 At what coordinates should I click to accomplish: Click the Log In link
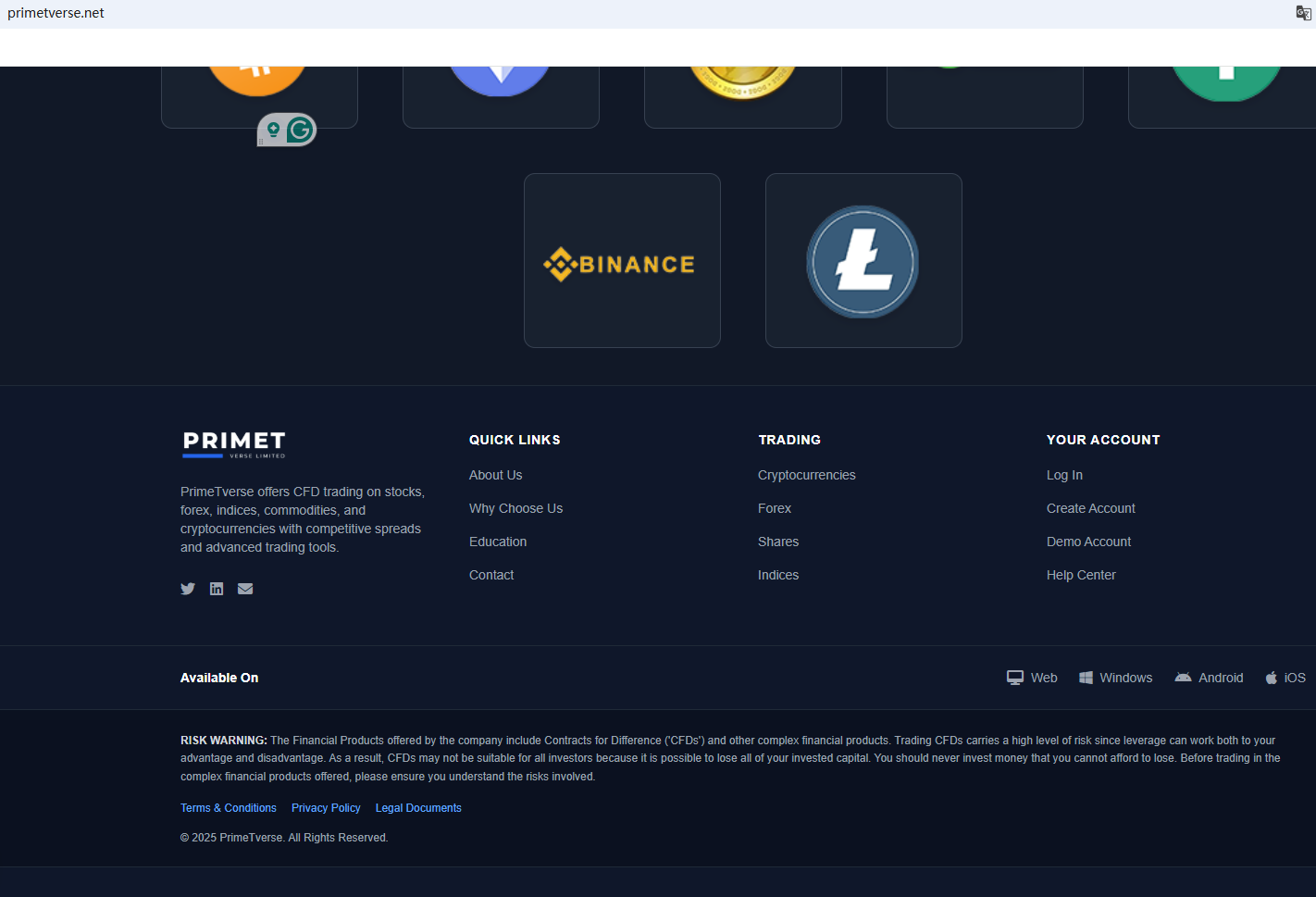(x=1064, y=475)
